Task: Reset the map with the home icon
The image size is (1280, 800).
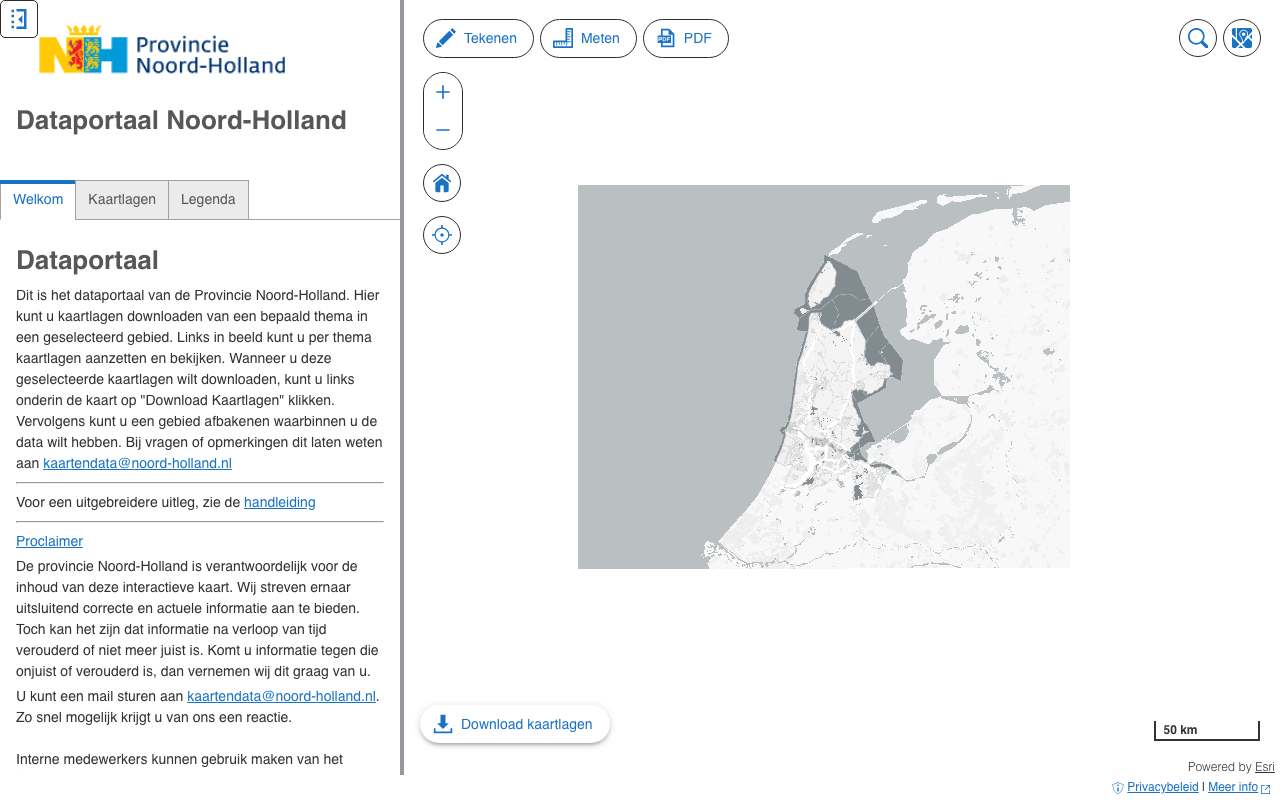Action: (x=442, y=183)
